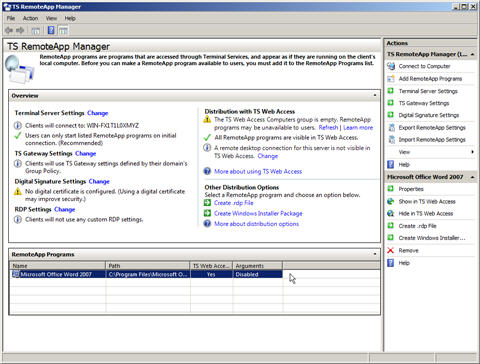Click Export RemoteApp Settings action

click(x=432, y=127)
